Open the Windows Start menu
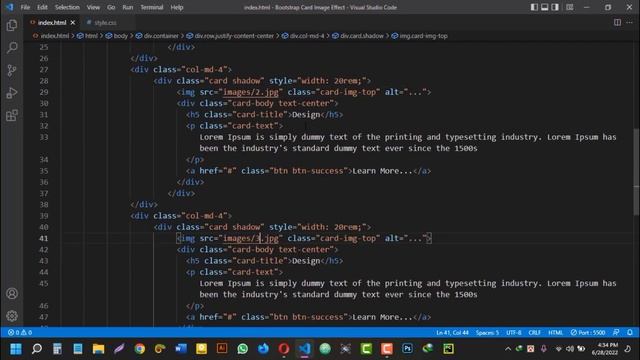 click(x=16, y=349)
